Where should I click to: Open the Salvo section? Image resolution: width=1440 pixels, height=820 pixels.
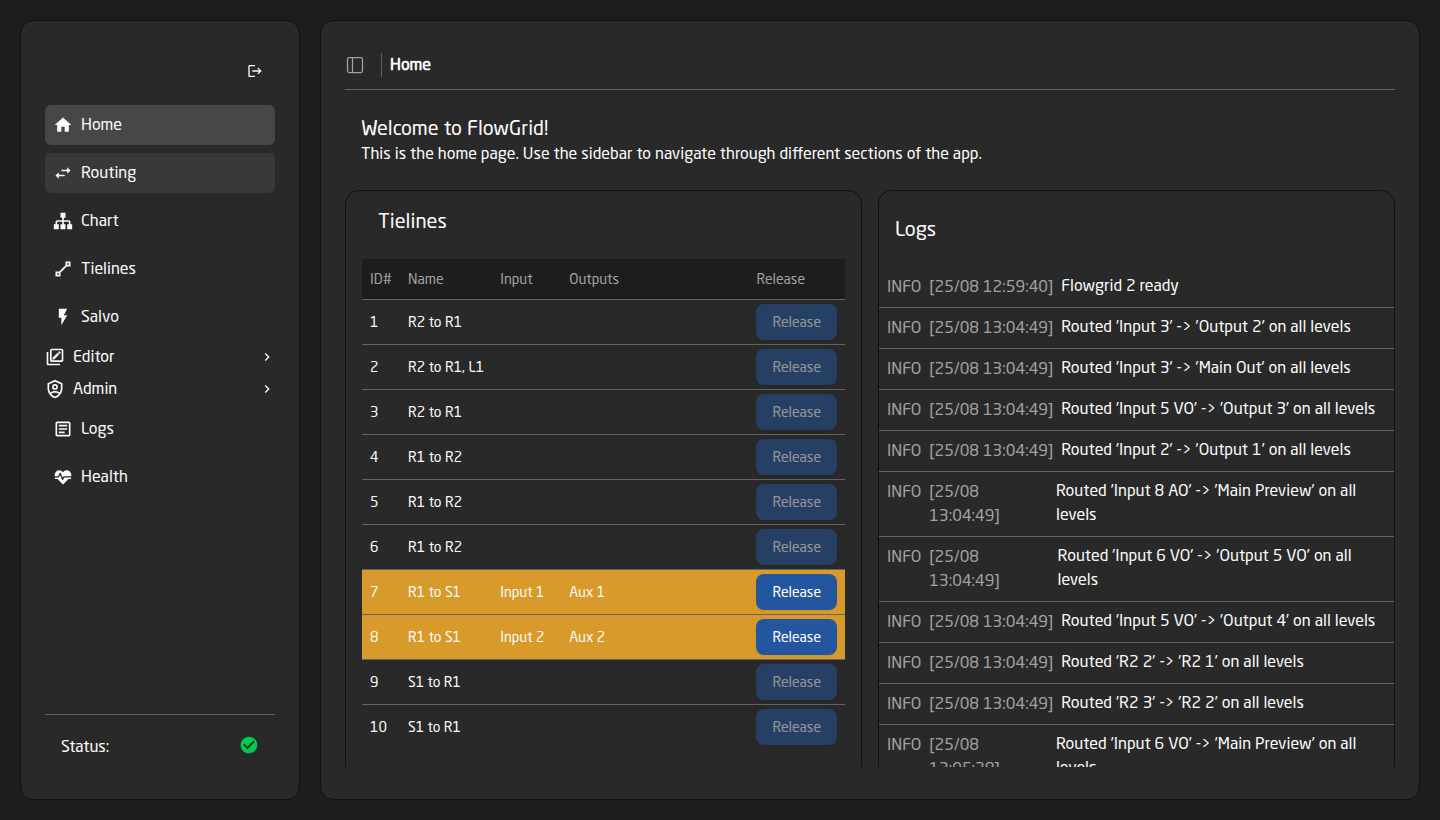pyautogui.click(x=160, y=317)
